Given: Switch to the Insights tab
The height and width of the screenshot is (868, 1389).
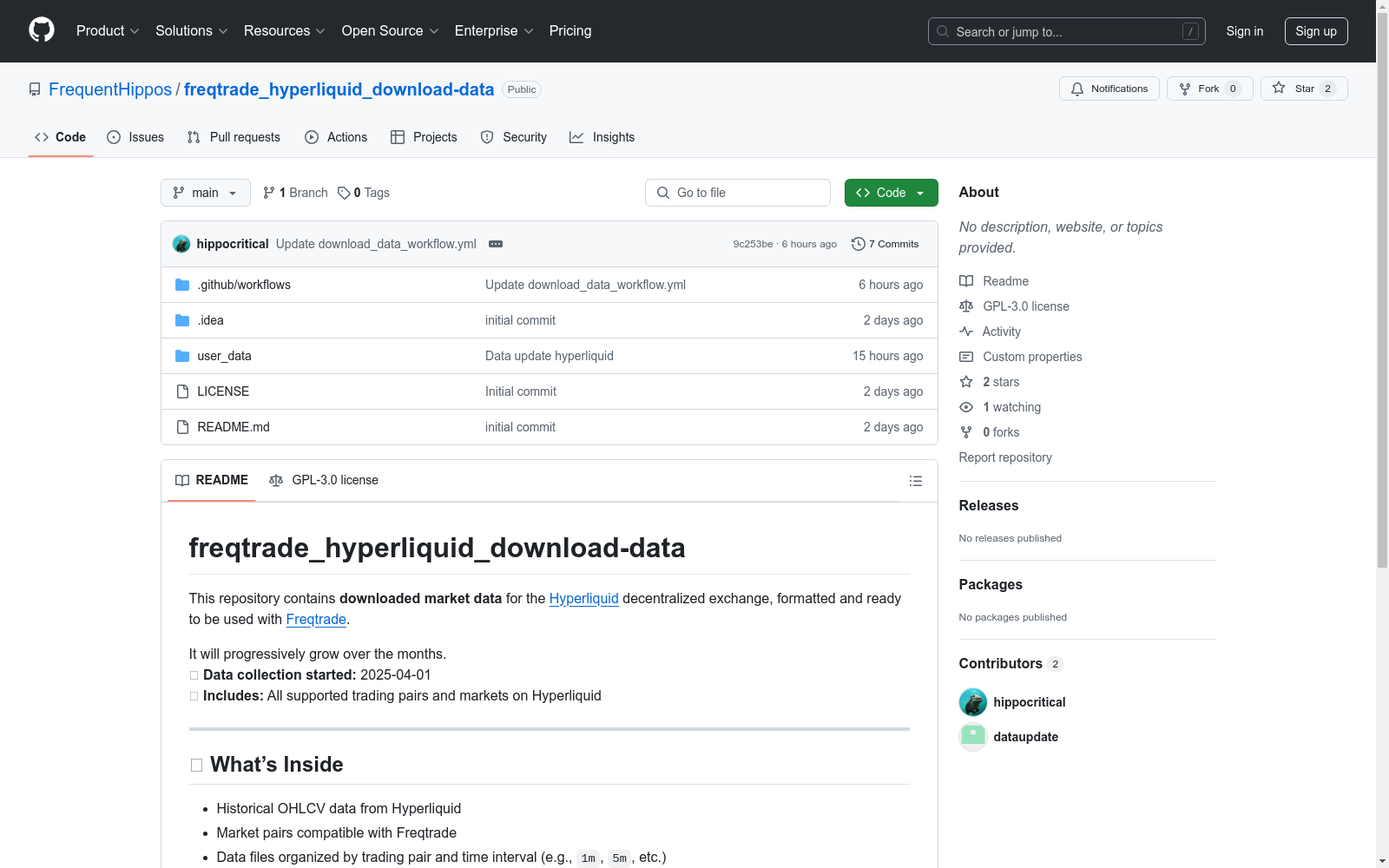Looking at the screenshot, I should click(x=602, y=137).
